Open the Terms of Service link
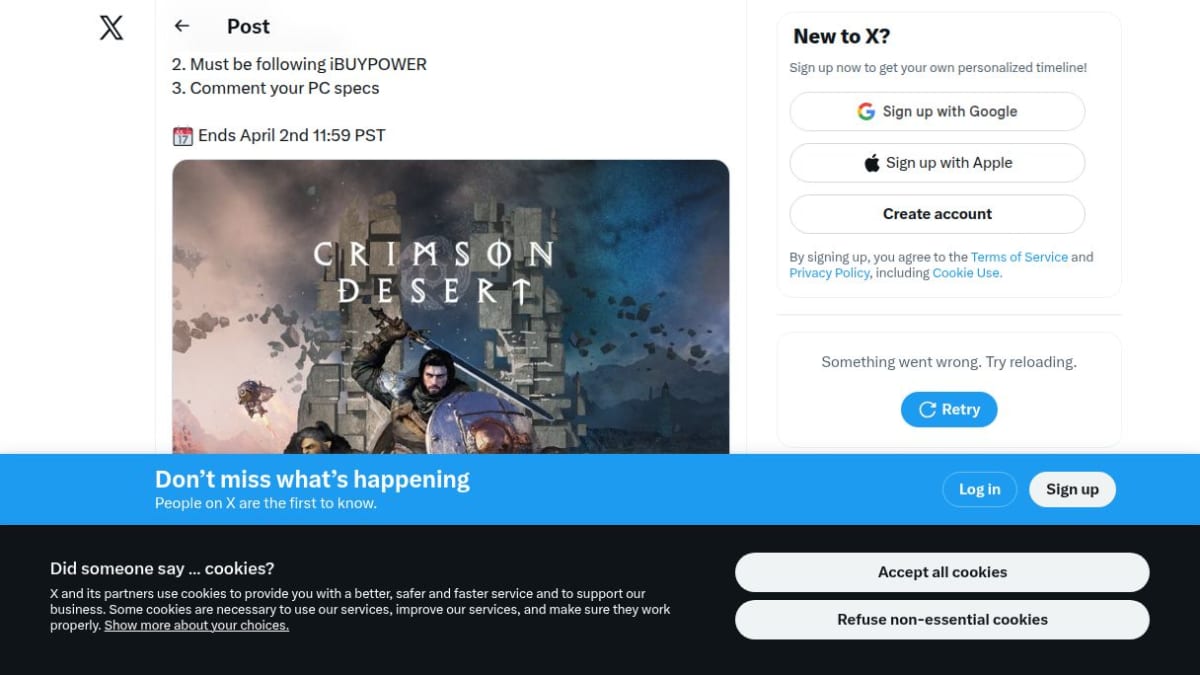 click(x=1019, y=257)
